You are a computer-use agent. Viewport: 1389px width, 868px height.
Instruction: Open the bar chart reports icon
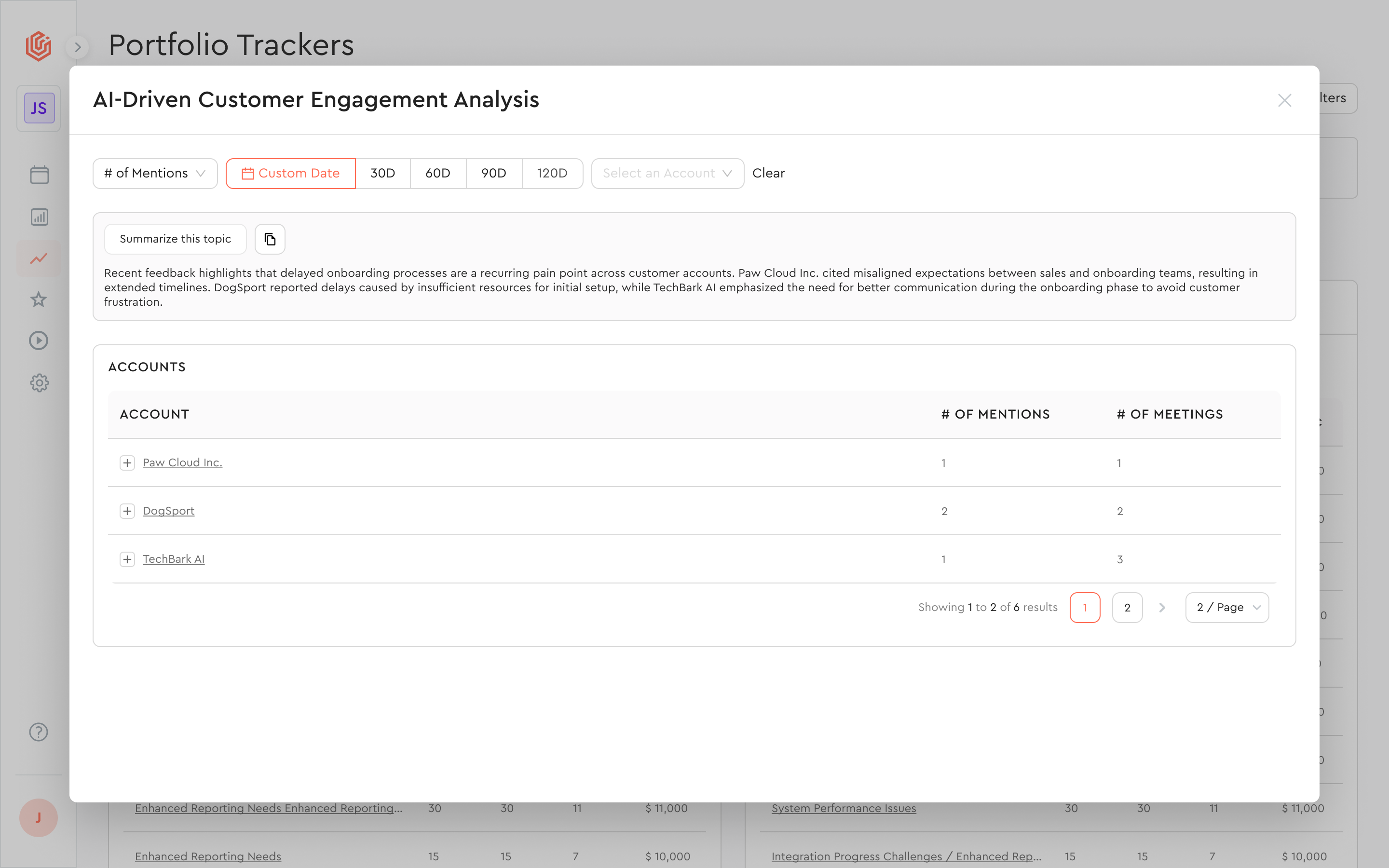coord(39,217)
